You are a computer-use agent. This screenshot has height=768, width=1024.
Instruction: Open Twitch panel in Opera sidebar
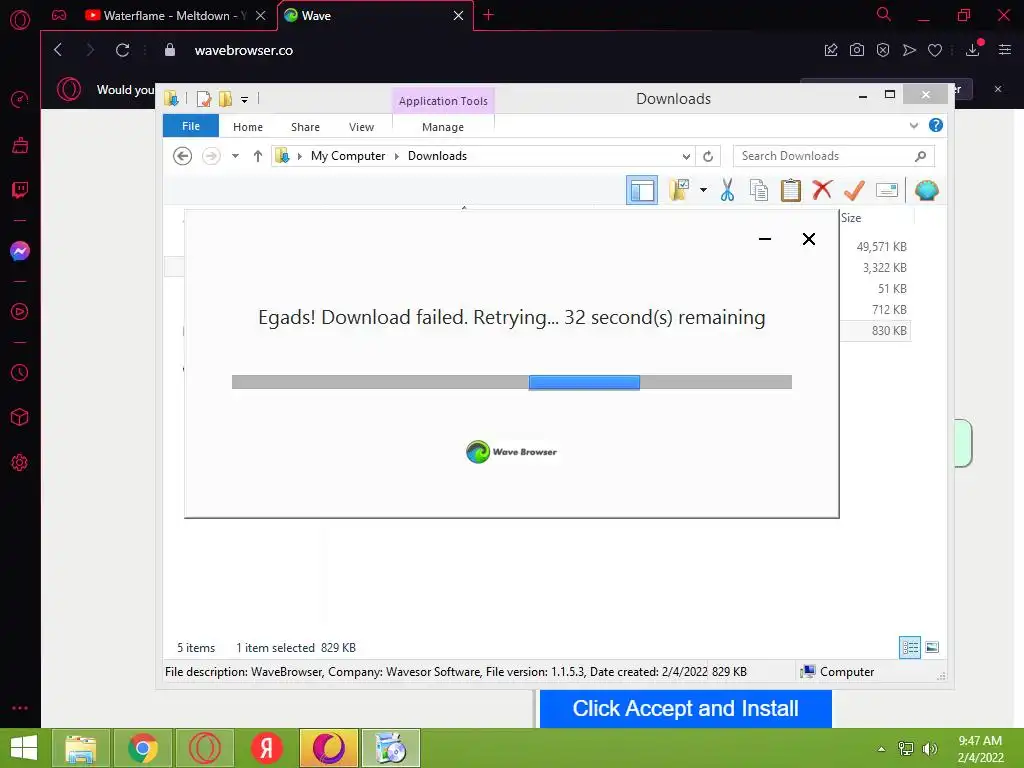pyautogui.click(x=20, y=190)
